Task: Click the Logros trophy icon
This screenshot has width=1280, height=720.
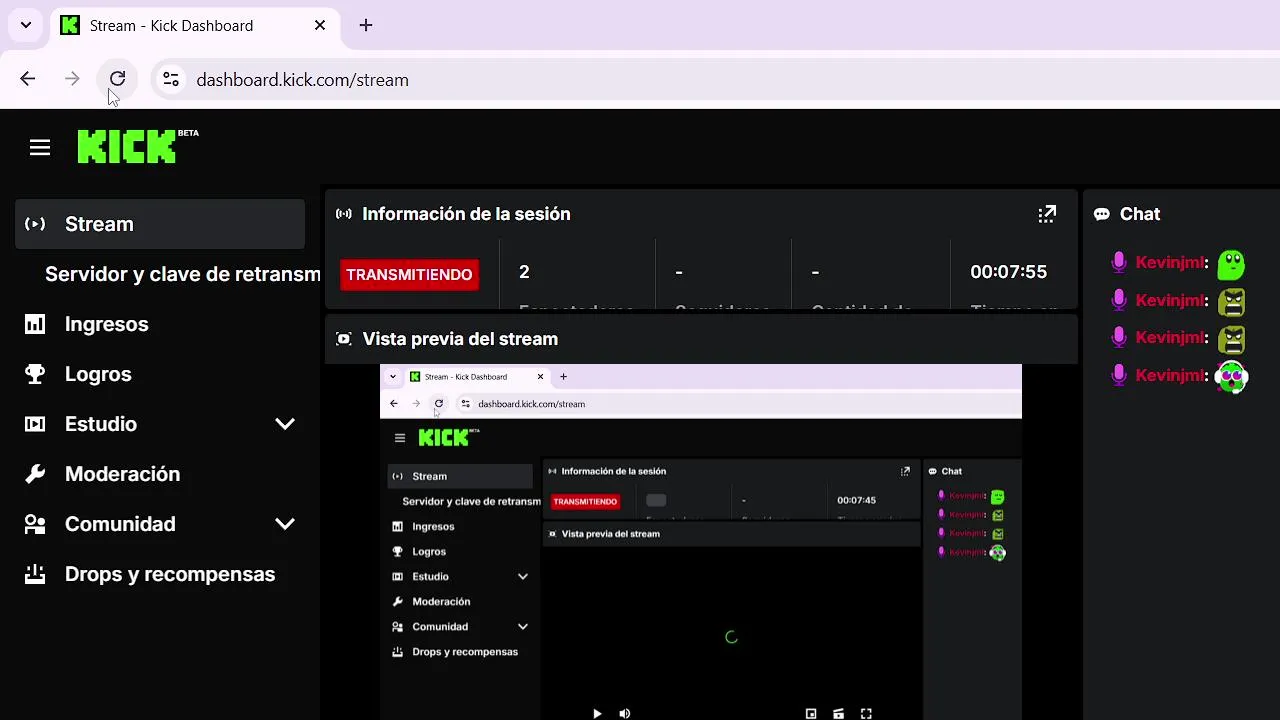Action: tap(35, 374)
